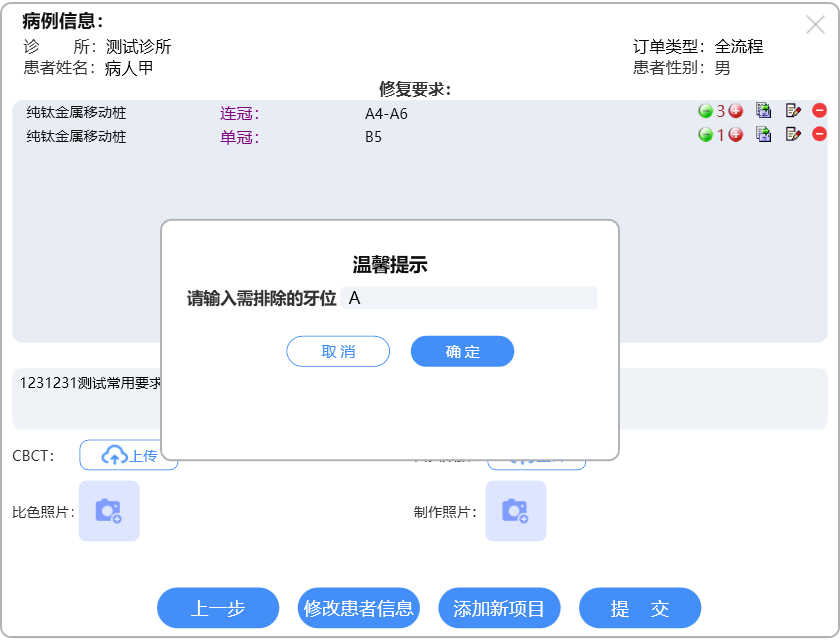Delete the 连冠 A4-A6 restoration row
This screenshot has width=840, height=640.
coord(819,111)
